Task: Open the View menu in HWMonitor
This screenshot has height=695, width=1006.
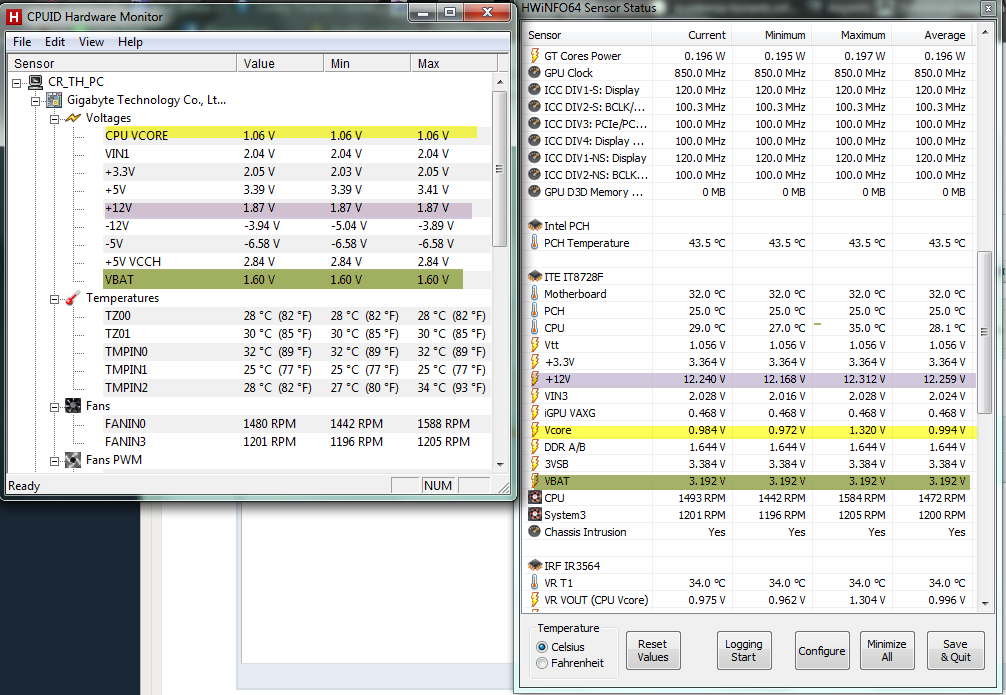Action: [x=91, y=42]
